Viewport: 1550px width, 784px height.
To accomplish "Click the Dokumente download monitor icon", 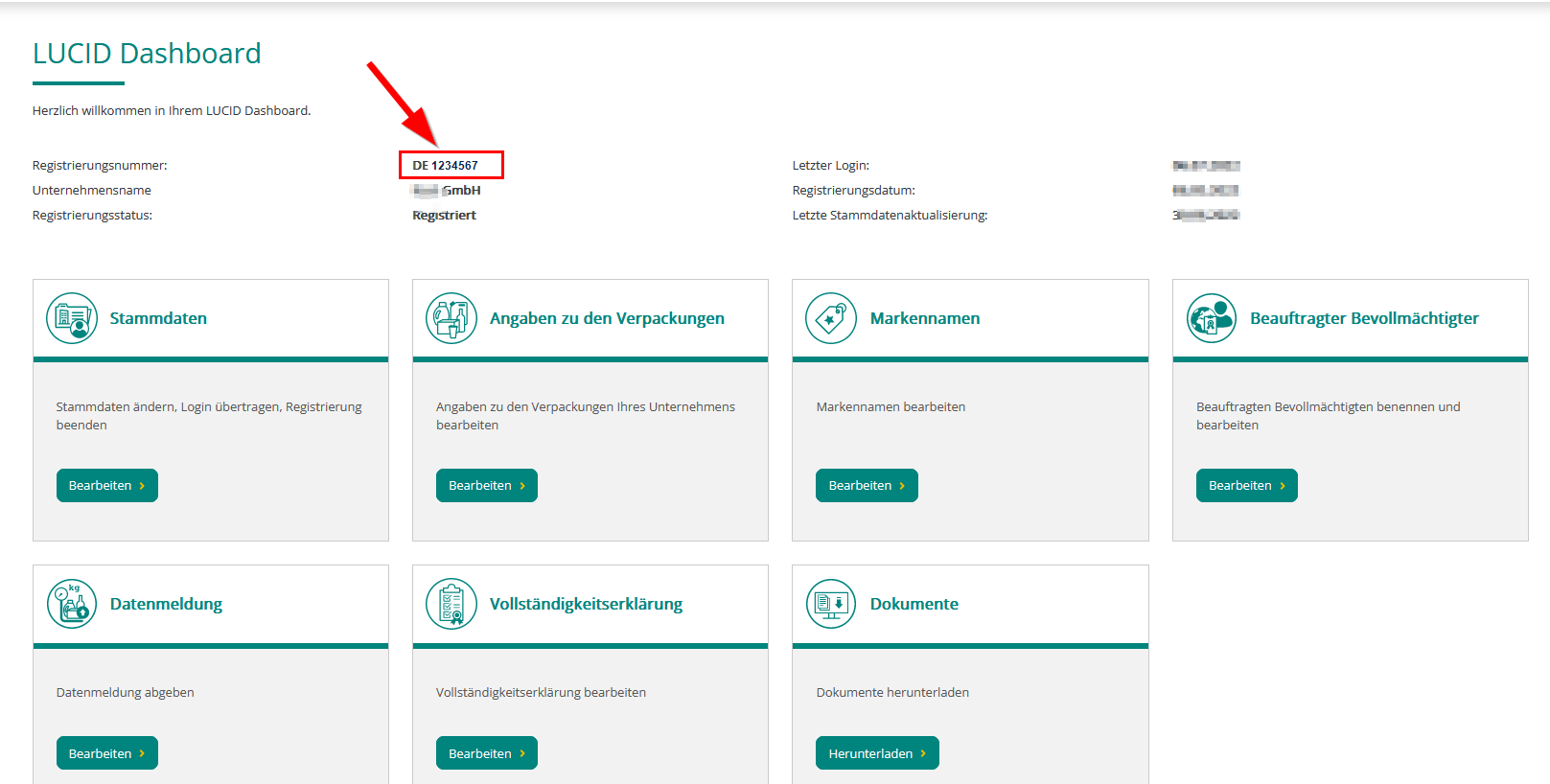I will tap(831, 604).
